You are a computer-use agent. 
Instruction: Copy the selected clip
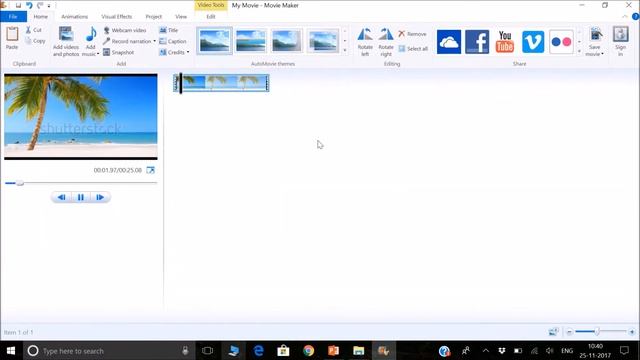pos(35,41)
